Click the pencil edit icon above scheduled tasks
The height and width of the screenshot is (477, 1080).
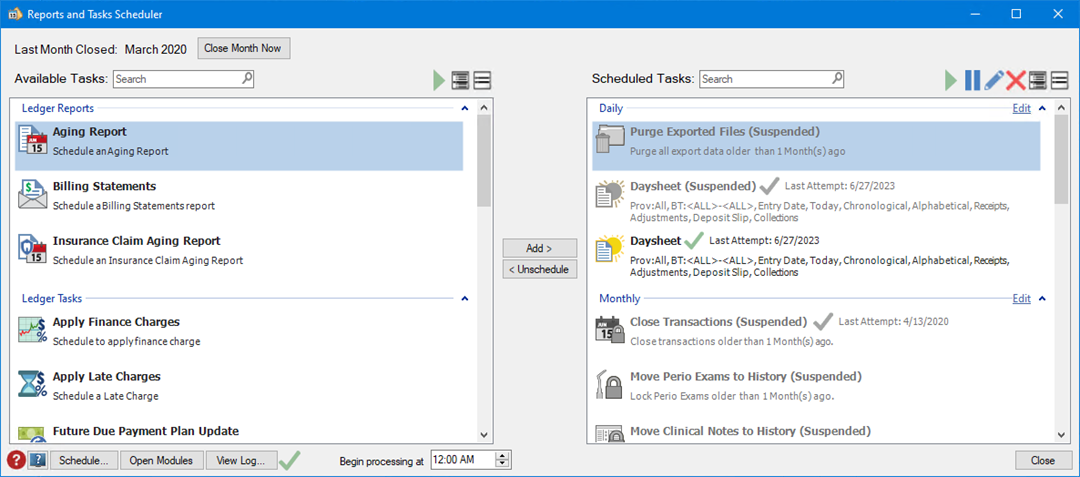point(994,81)
